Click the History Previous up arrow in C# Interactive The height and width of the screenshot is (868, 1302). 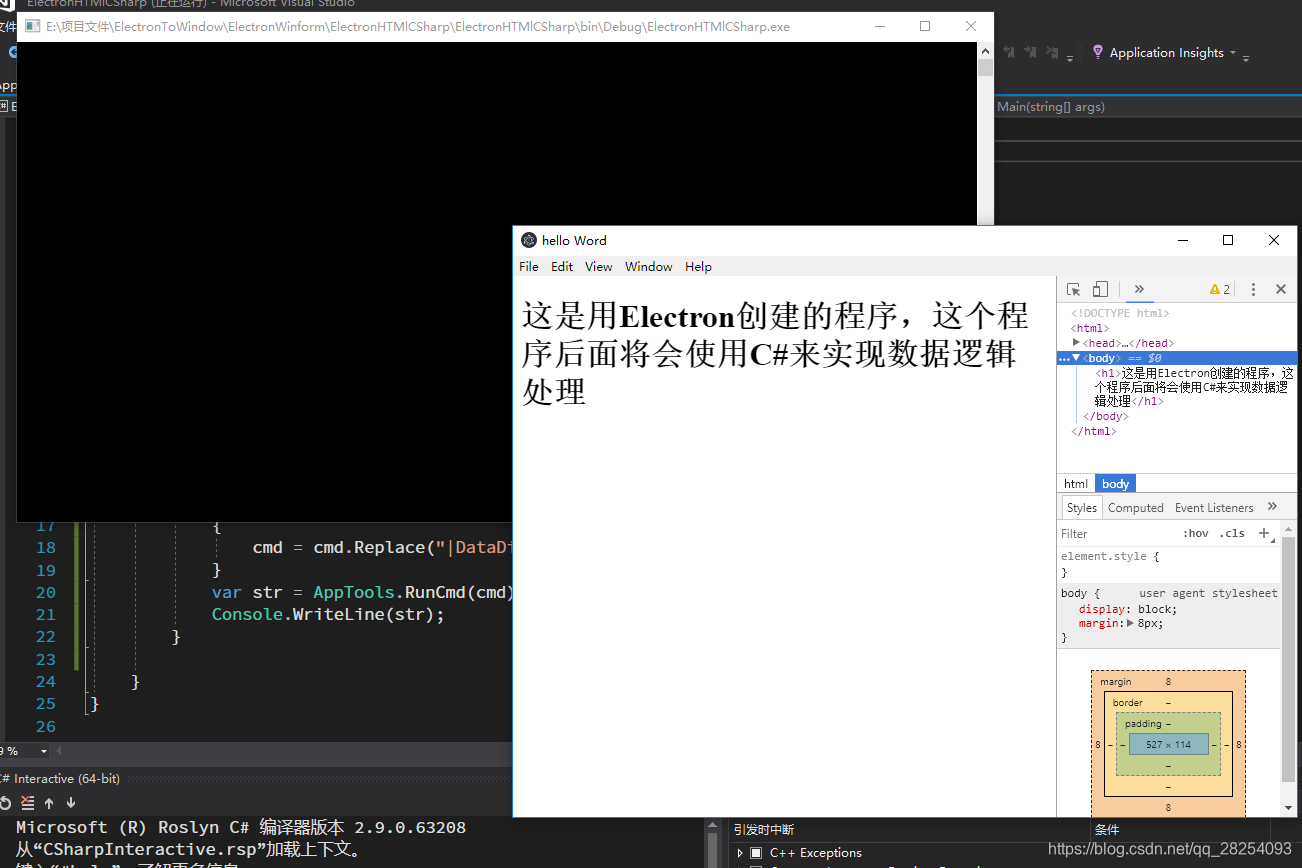pos(49,803)
